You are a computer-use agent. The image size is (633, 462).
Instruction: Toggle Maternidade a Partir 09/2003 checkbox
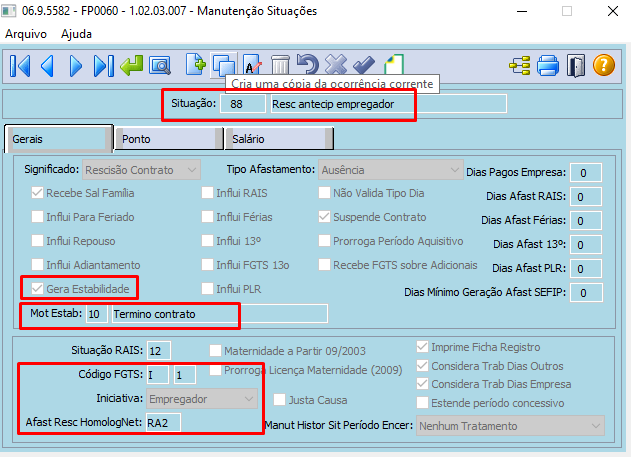click(x=215, y=351)
